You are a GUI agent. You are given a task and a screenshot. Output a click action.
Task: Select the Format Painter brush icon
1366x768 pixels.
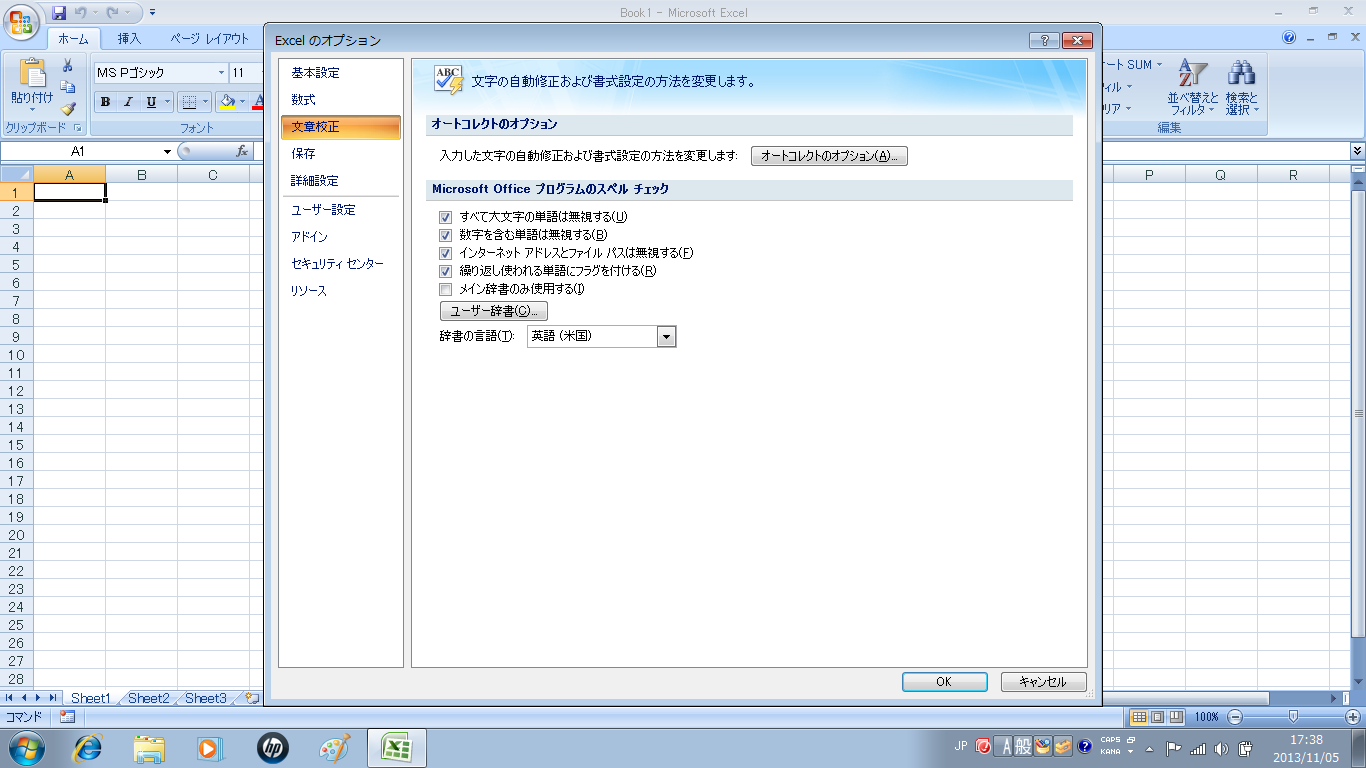[x=68, y=109]
